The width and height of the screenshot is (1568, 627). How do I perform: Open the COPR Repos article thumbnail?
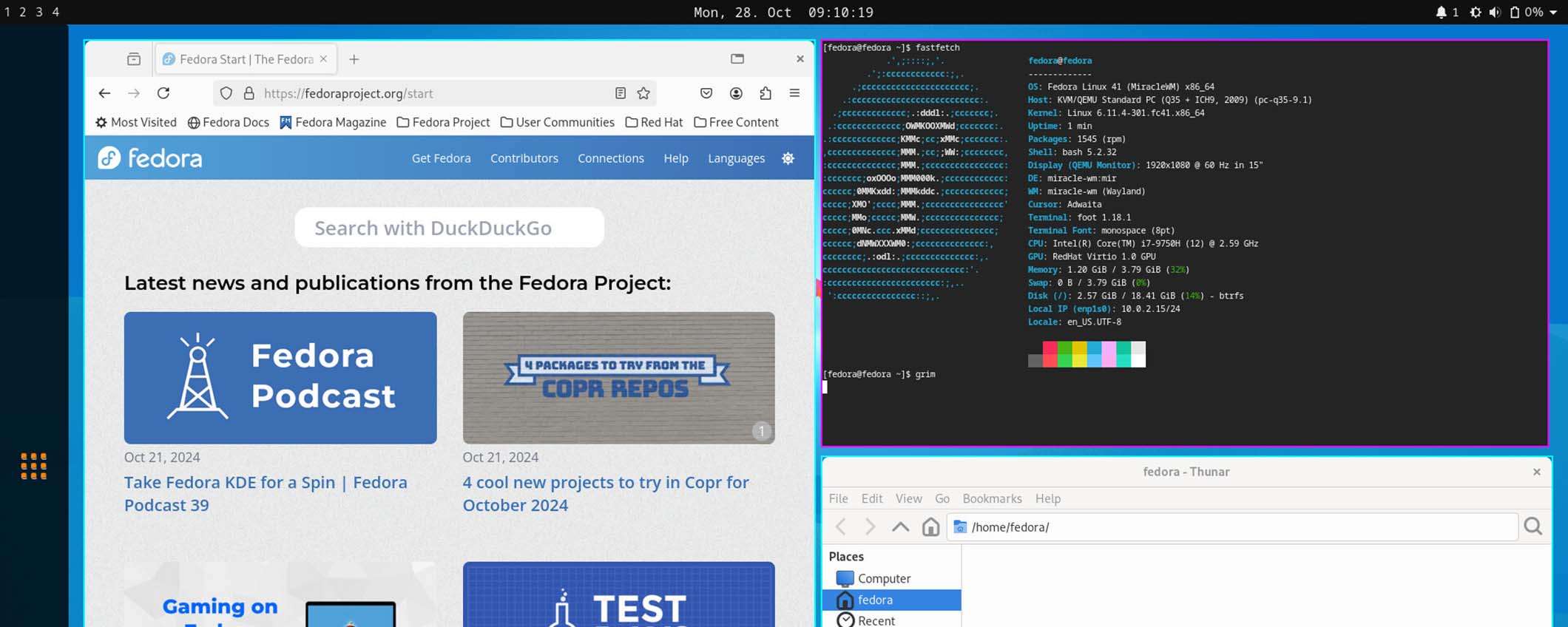pyautogui.click(x=619, y=378)
